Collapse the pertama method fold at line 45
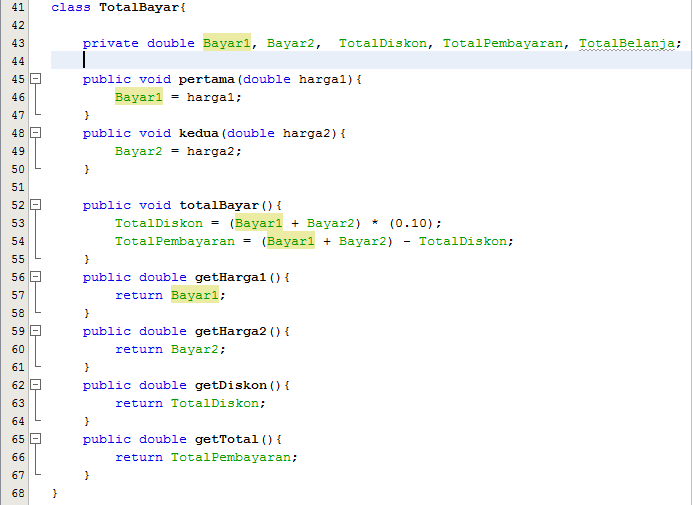The width and height of the screenshot is (693, 505). point(35,79)
